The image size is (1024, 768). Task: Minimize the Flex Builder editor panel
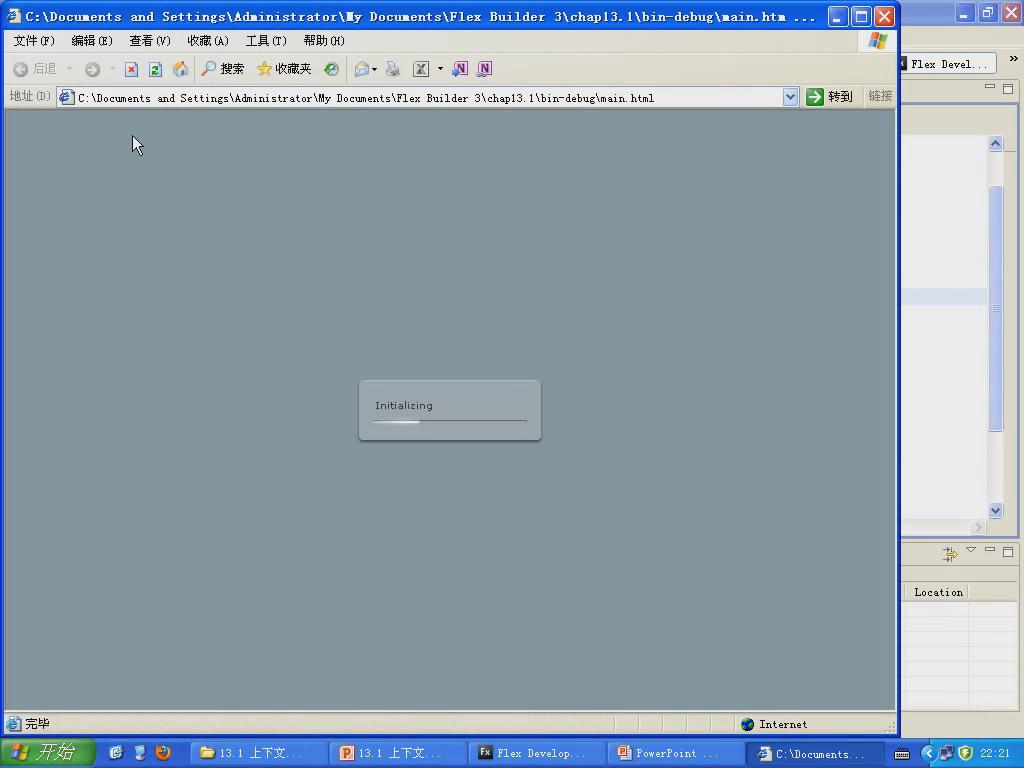990,86
